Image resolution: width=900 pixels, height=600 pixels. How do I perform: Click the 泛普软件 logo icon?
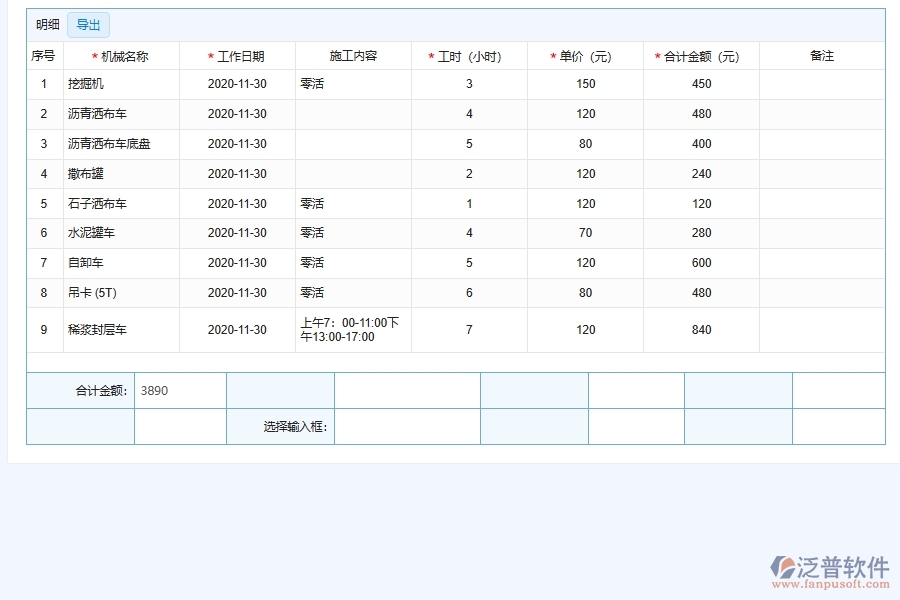click(781, 569)
